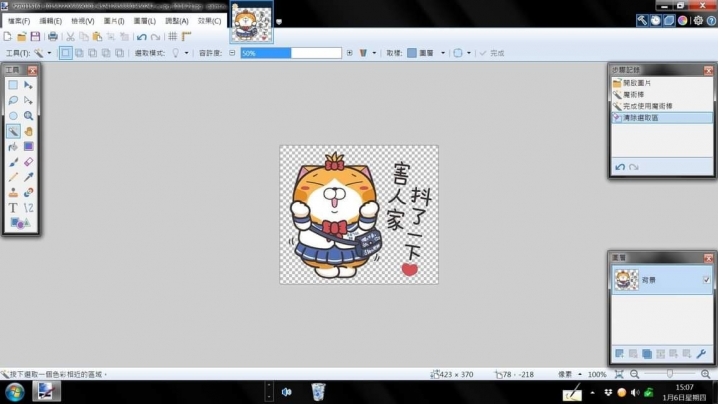Toggle background layer visibility checkbox

706,280
